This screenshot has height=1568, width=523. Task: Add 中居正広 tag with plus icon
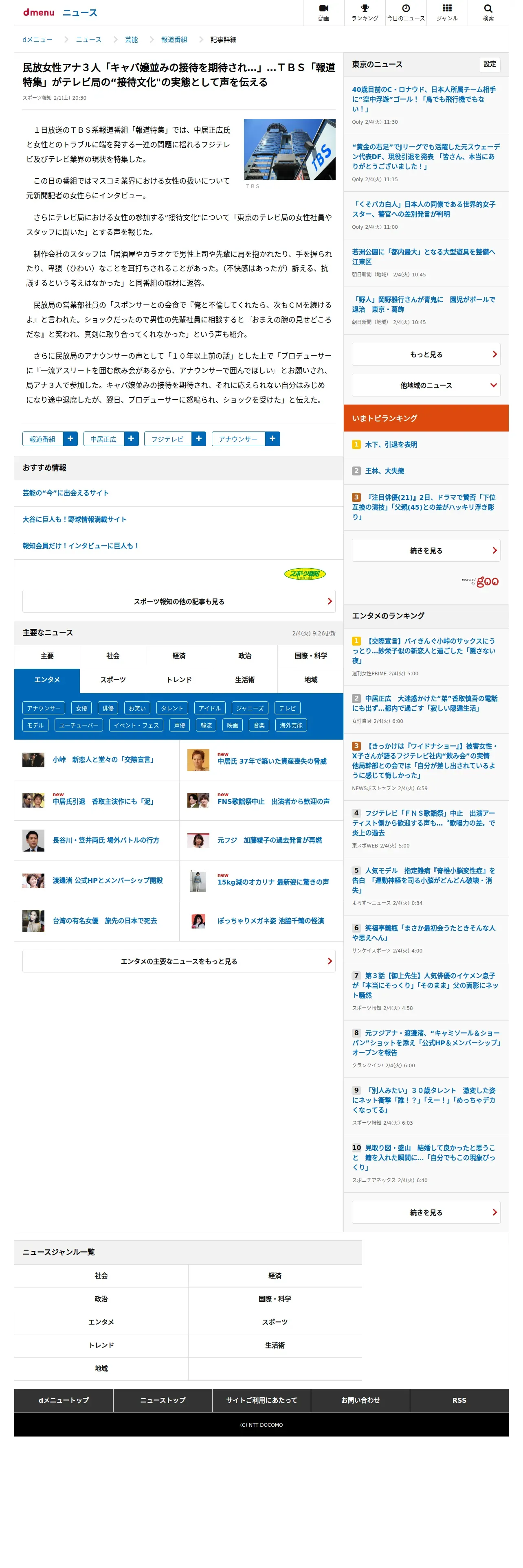(x=132, y=438)
